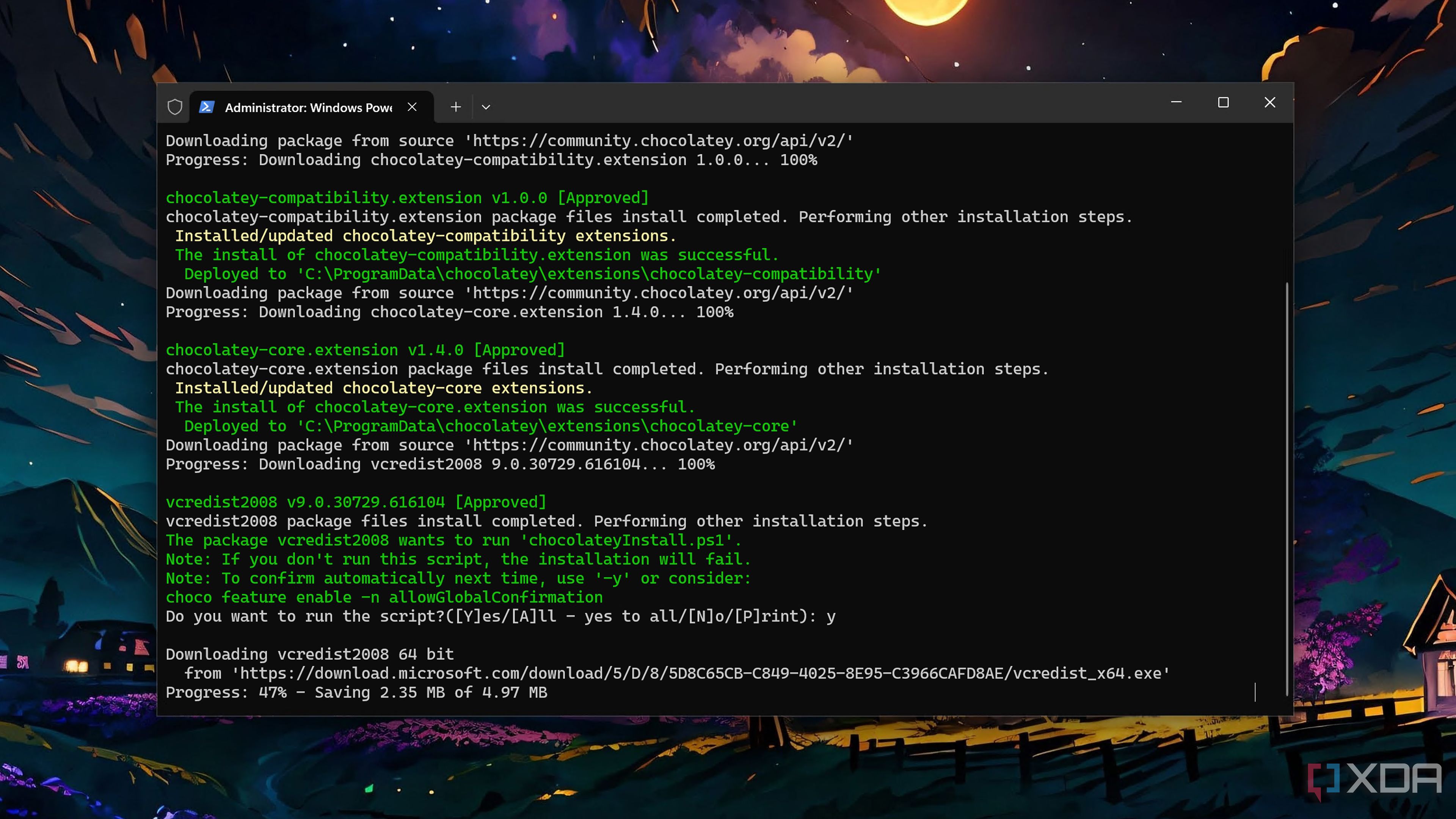The height and width of the screenshot is (819, 1456).
Task: Click the Progress 47% saving line
Action: [x=356, y=692]
